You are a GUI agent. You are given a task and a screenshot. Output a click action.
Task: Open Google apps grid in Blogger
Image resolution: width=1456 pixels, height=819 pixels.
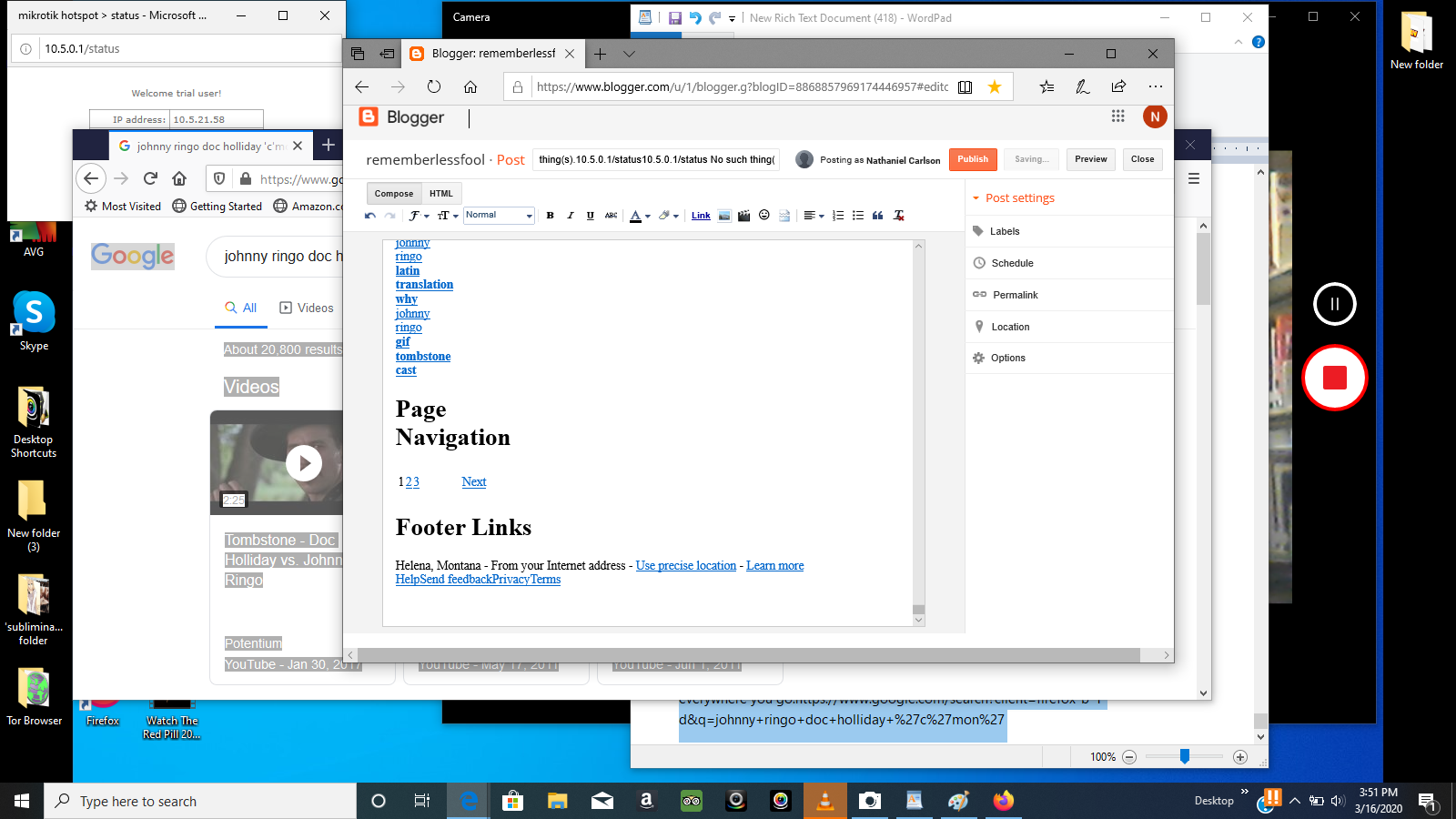point(1118,116)
